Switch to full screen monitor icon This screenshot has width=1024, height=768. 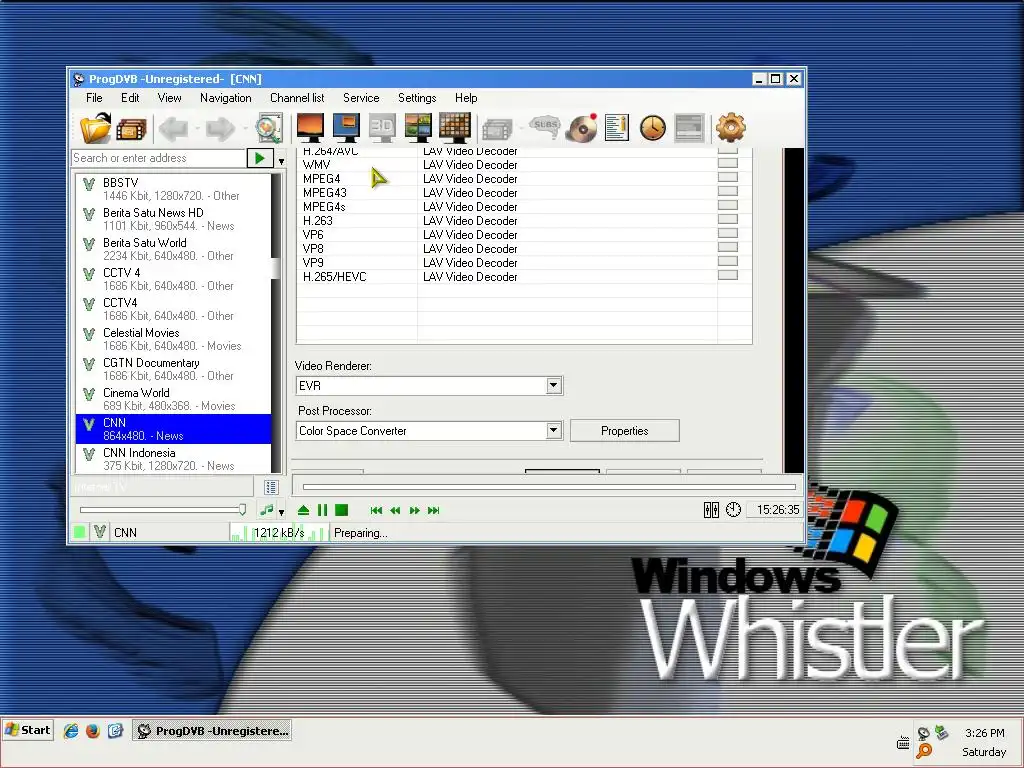[310, 127]
